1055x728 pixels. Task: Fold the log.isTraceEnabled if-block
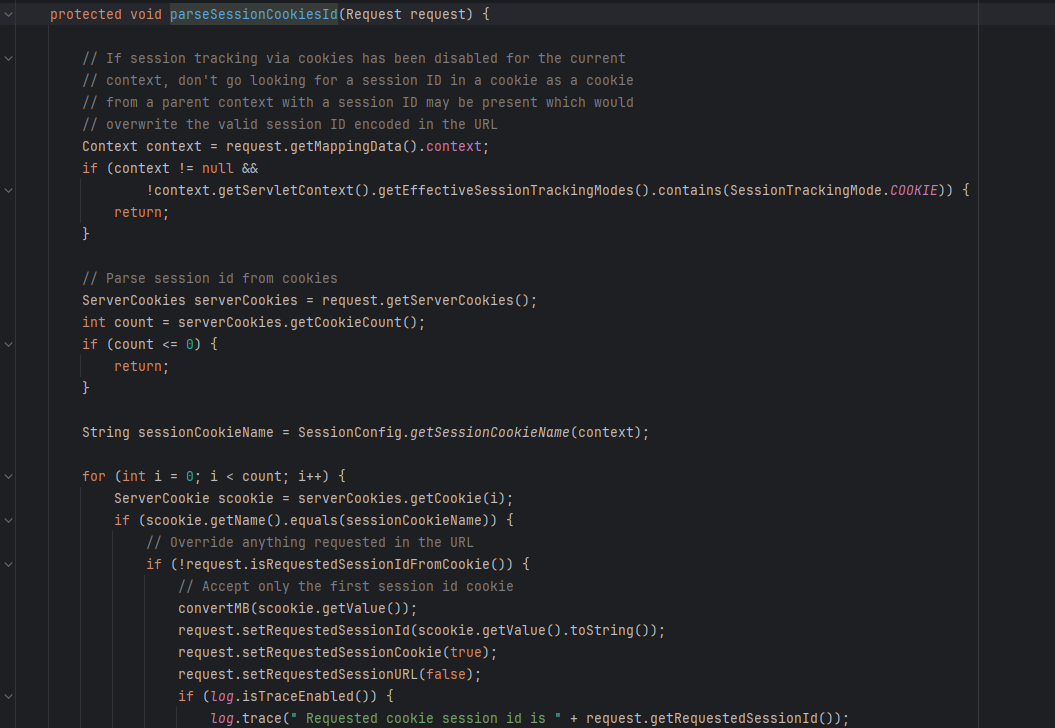(x=8, y=696)
